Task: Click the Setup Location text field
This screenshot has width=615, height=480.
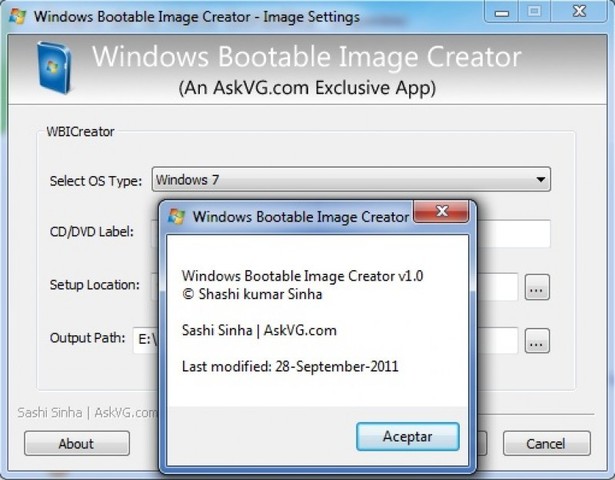Action: [x=497, y=287]
